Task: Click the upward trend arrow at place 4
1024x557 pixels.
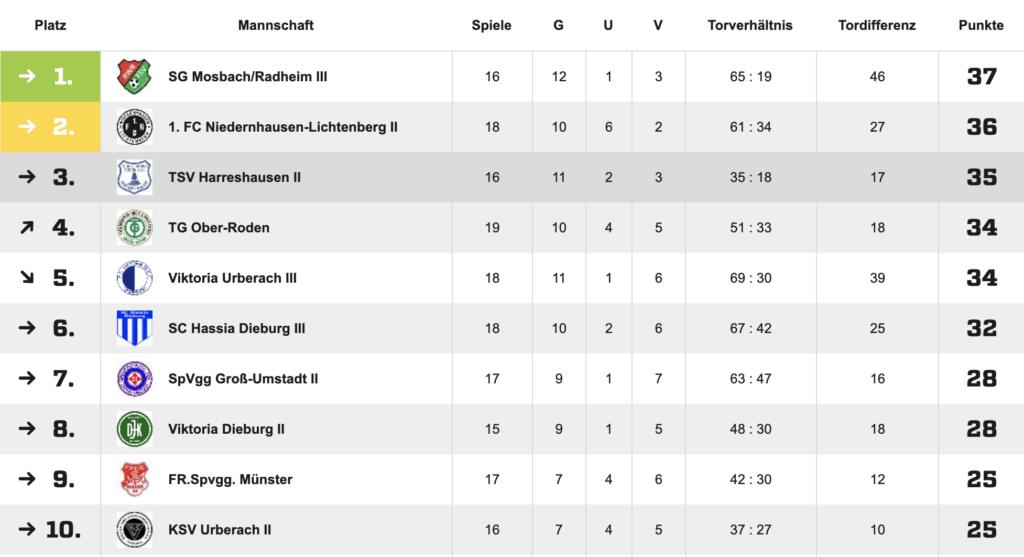Action: click(27, 227)
